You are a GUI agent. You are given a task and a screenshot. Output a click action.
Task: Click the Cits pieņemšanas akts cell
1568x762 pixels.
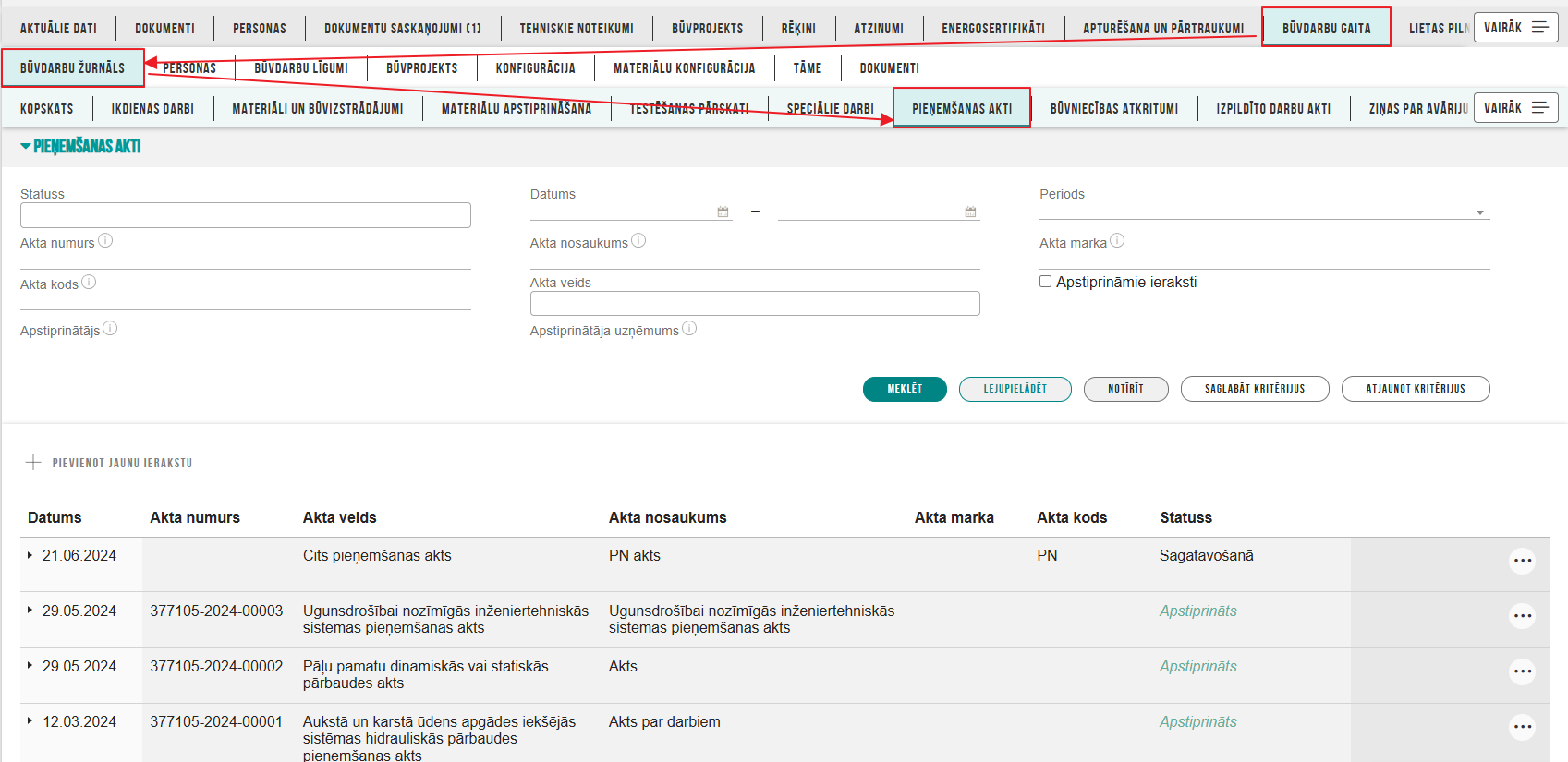tap(377, 555)
